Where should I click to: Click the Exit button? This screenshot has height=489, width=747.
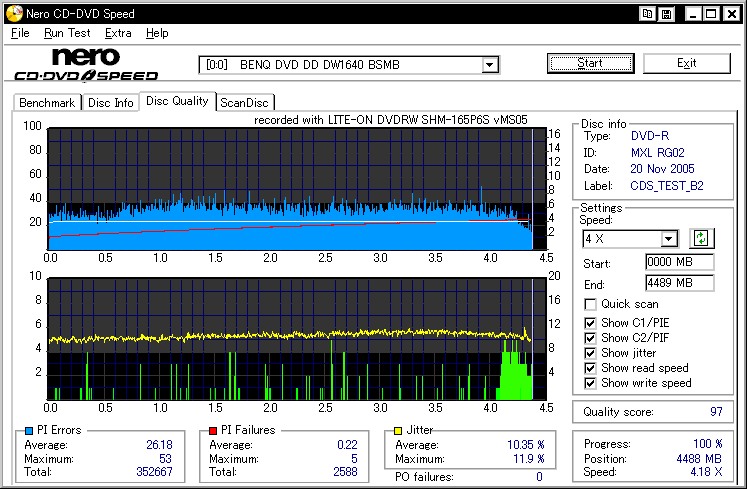[686, 63]
